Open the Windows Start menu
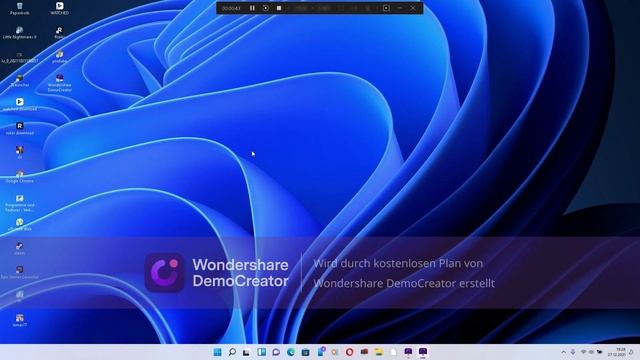This screenshot has width=640, height=360. tap(218, 352)
